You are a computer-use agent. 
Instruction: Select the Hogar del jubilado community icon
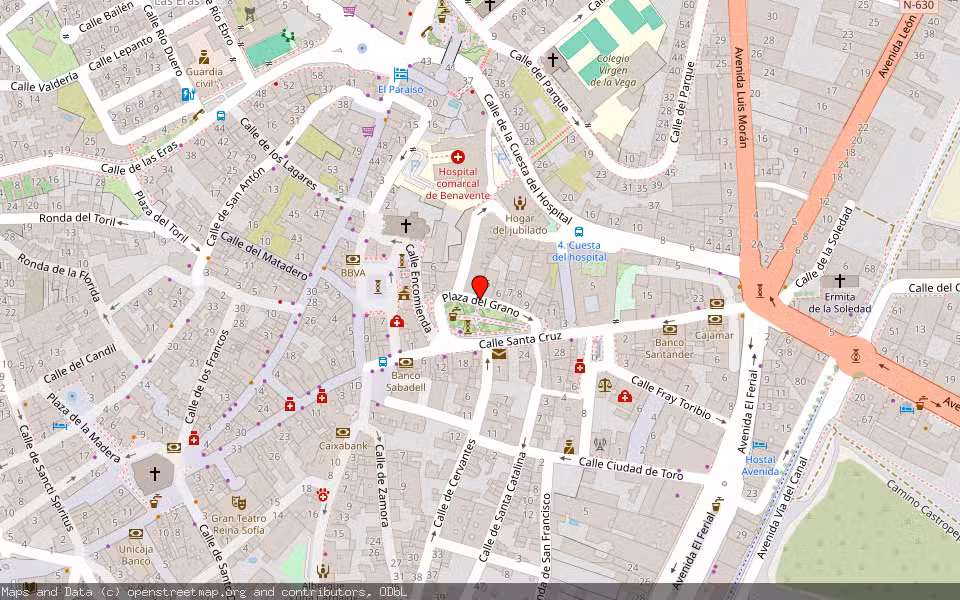[520, 203]
